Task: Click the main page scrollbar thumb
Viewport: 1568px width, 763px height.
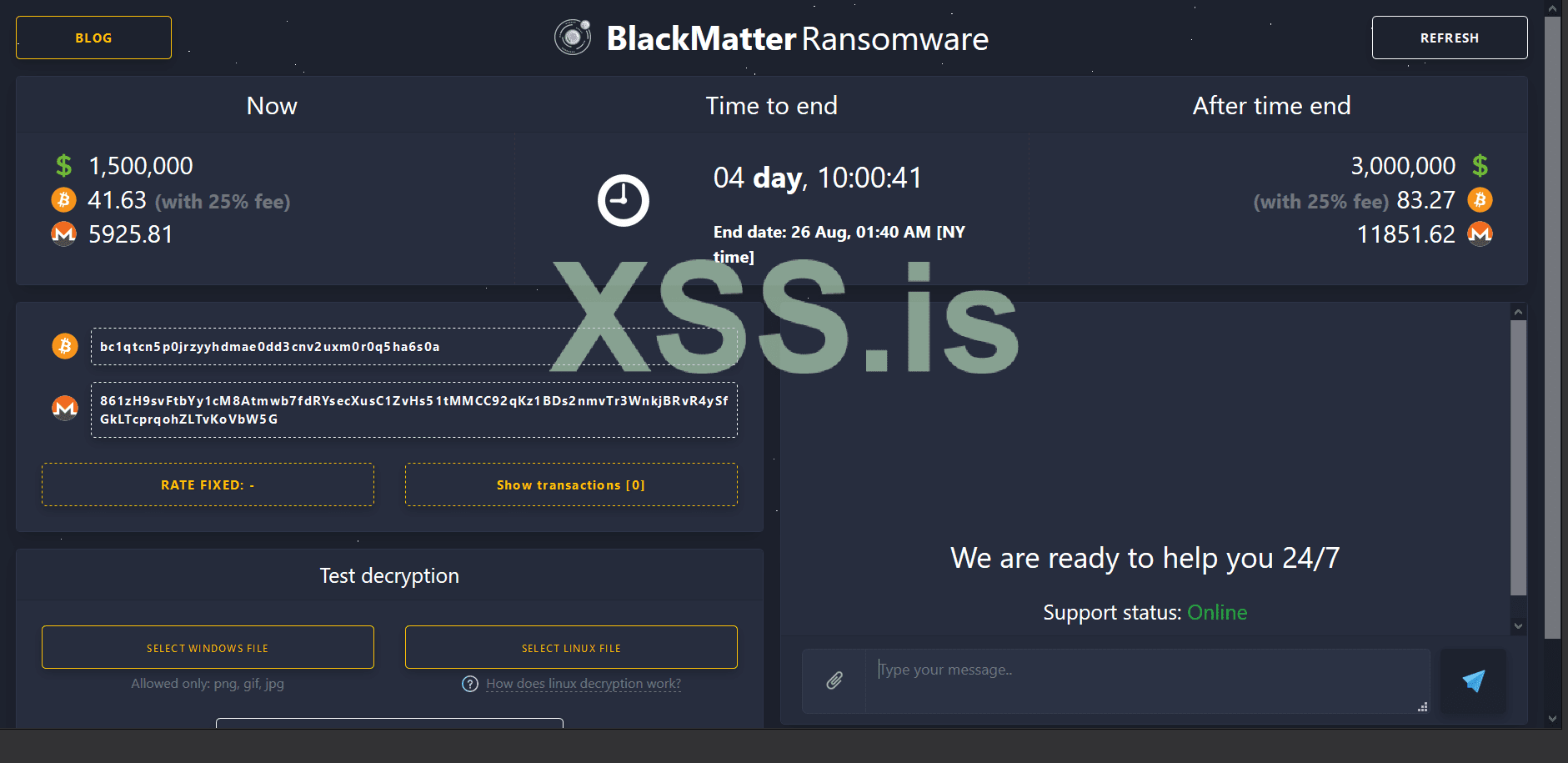Action: 1552,328
